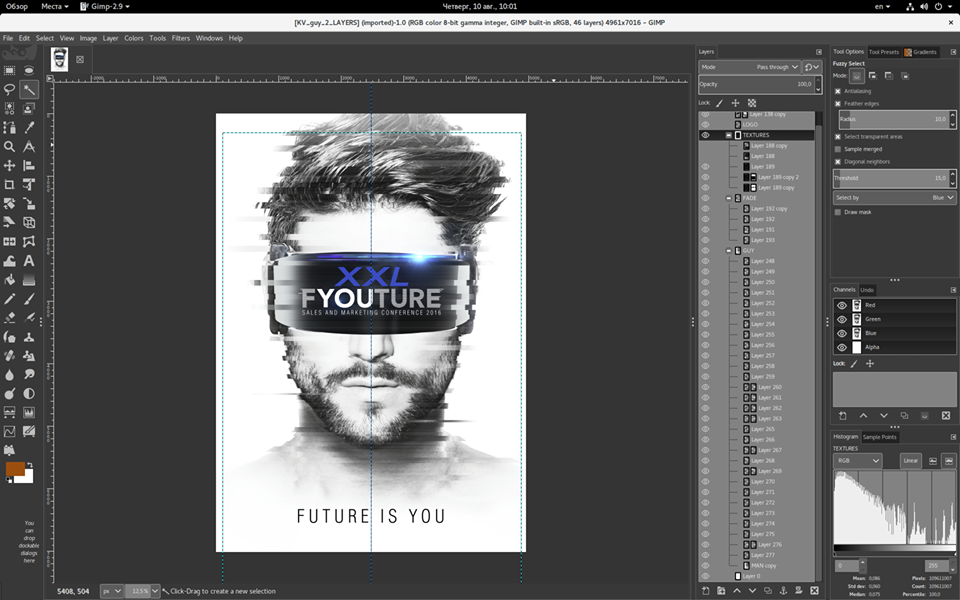Create a new layer with the panel button
Viewport: 960px width, 600px height.
(705, 591)
